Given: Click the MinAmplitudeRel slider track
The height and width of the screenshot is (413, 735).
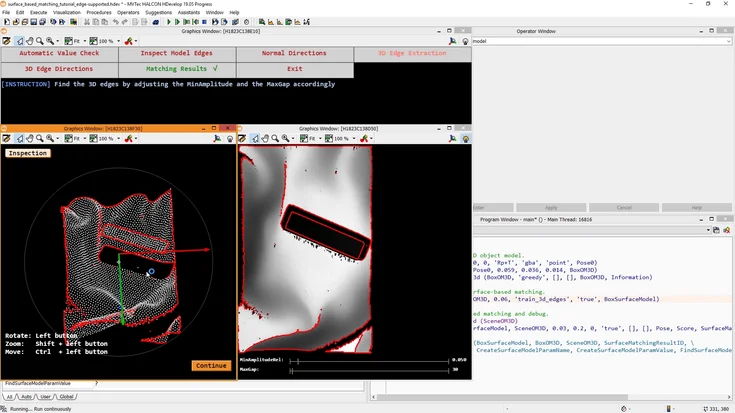Looking at the screenshot, I should coord(370,359).
